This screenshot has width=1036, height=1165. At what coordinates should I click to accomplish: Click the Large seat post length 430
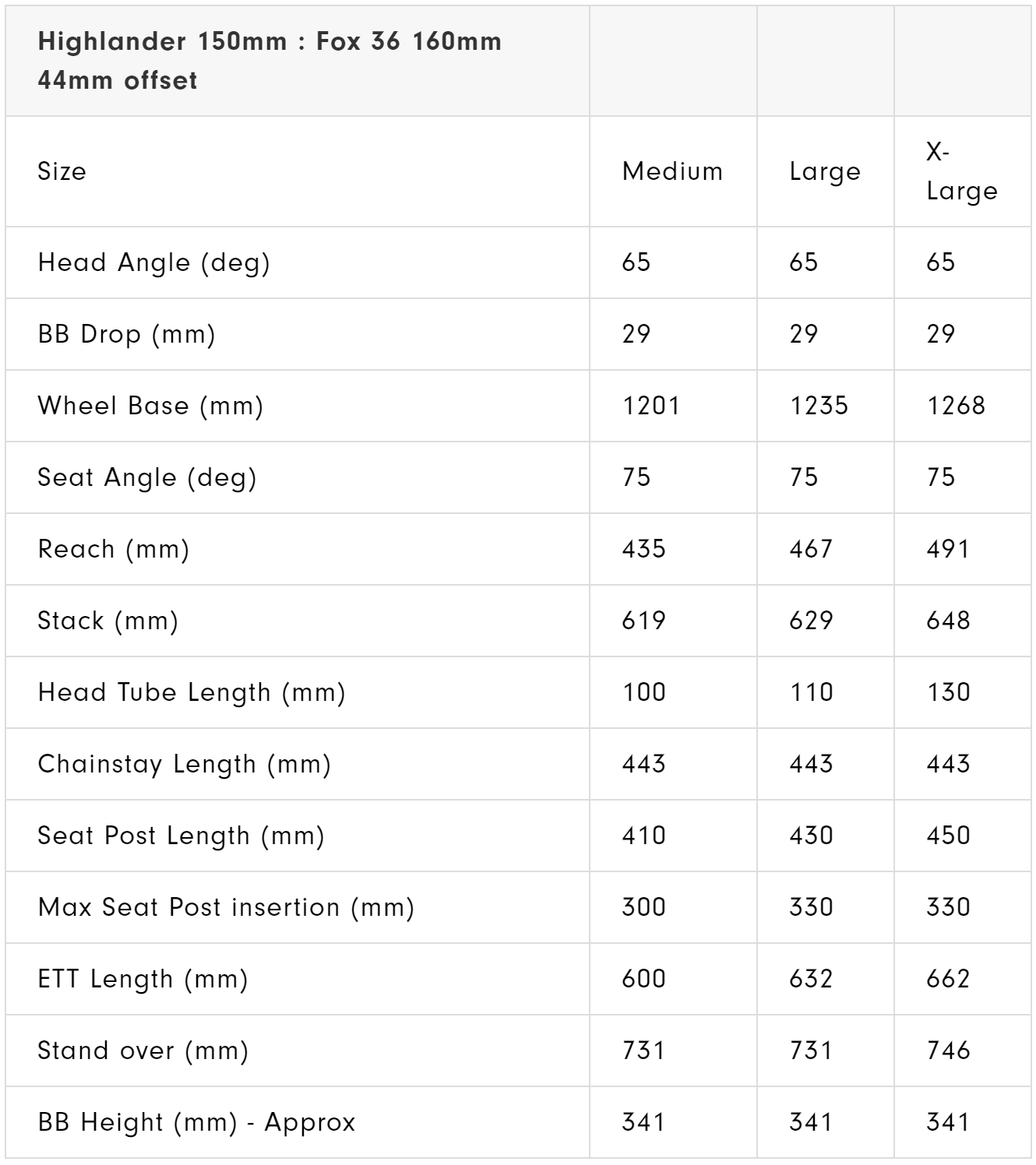pyautogui.click(x=811, y=836)
